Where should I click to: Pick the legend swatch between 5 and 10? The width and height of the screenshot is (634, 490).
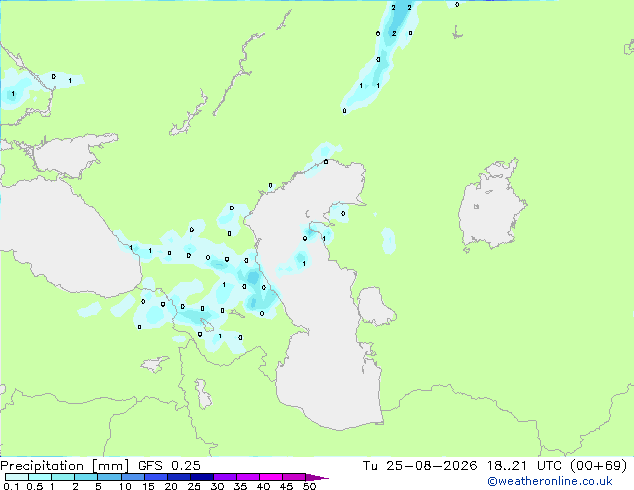109,477
